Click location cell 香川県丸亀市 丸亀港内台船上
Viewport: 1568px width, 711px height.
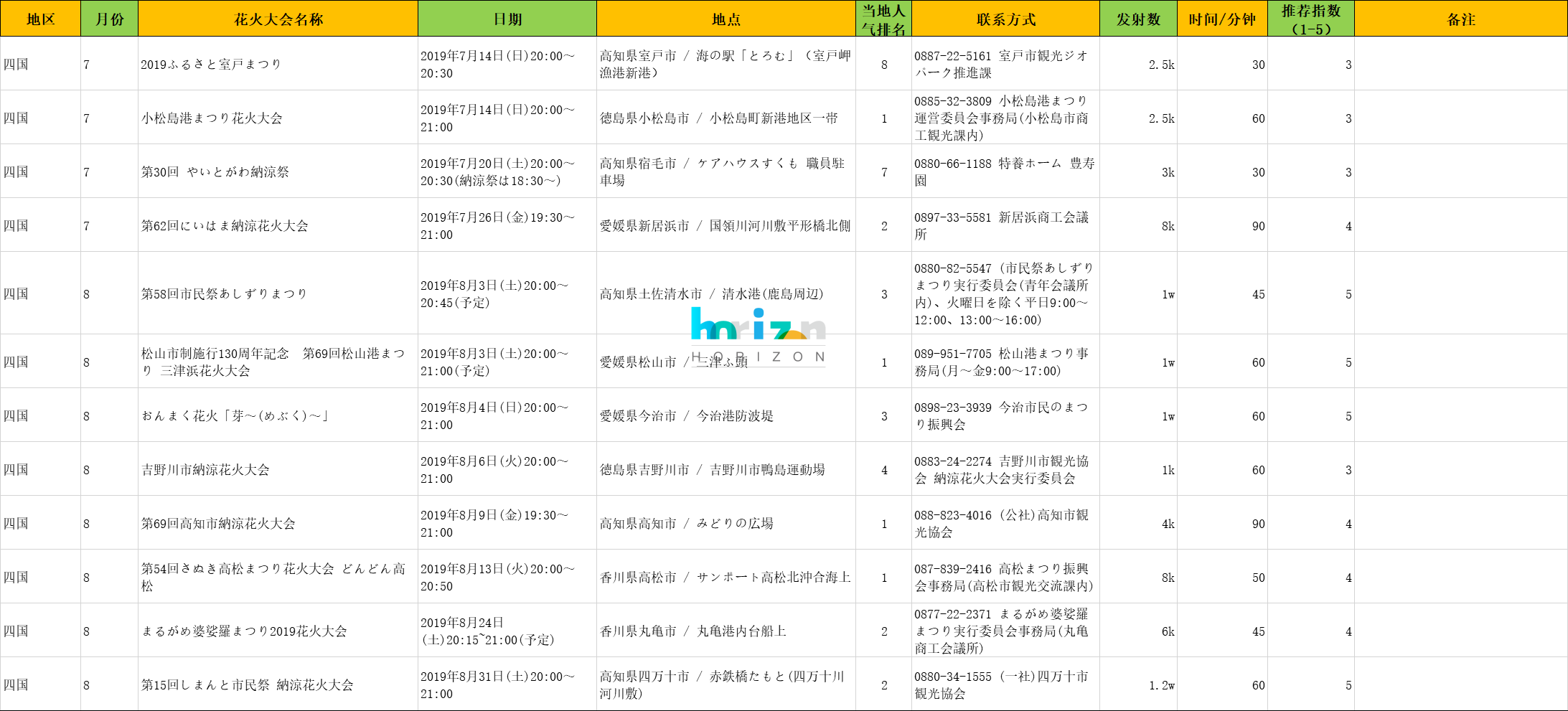[726, 631]
